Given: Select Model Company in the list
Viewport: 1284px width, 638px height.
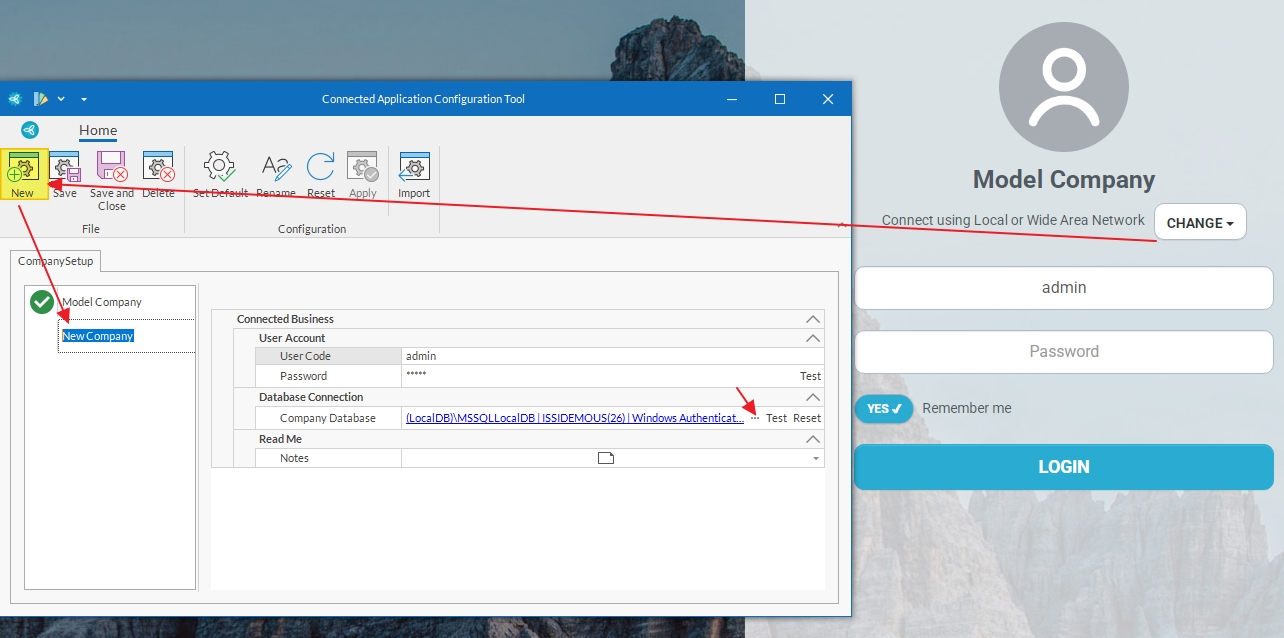Looking at the screenshot, I should (x=102, y=302).
